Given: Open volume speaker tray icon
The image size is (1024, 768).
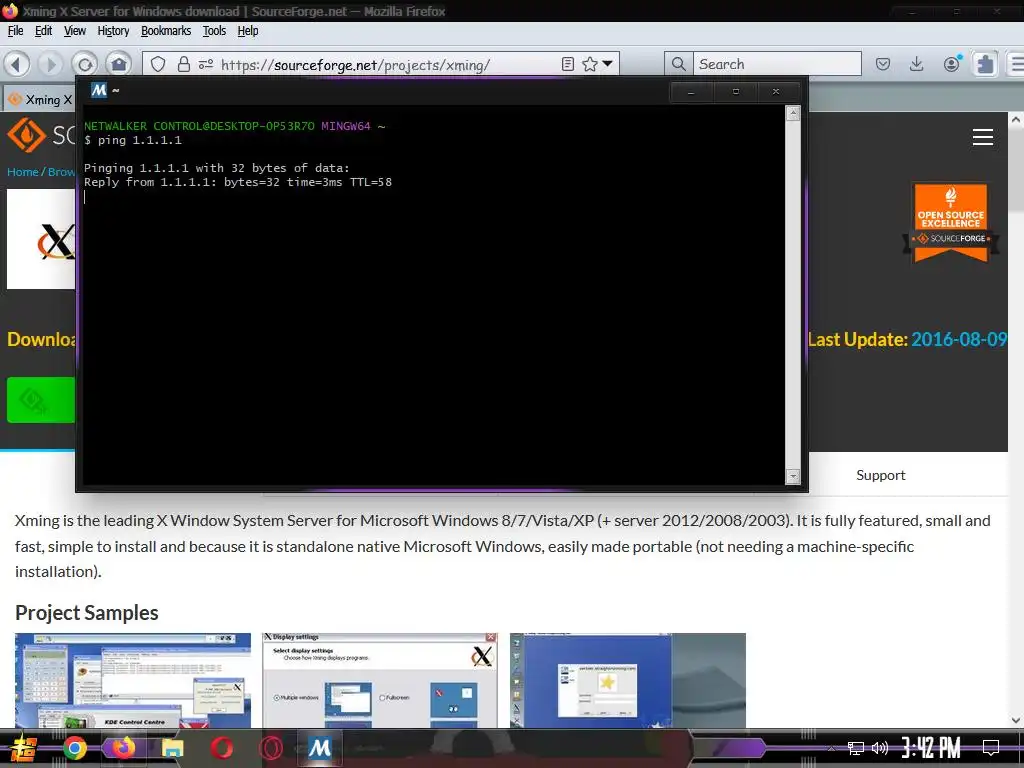Looking at the screenshot, I should 880,748.
